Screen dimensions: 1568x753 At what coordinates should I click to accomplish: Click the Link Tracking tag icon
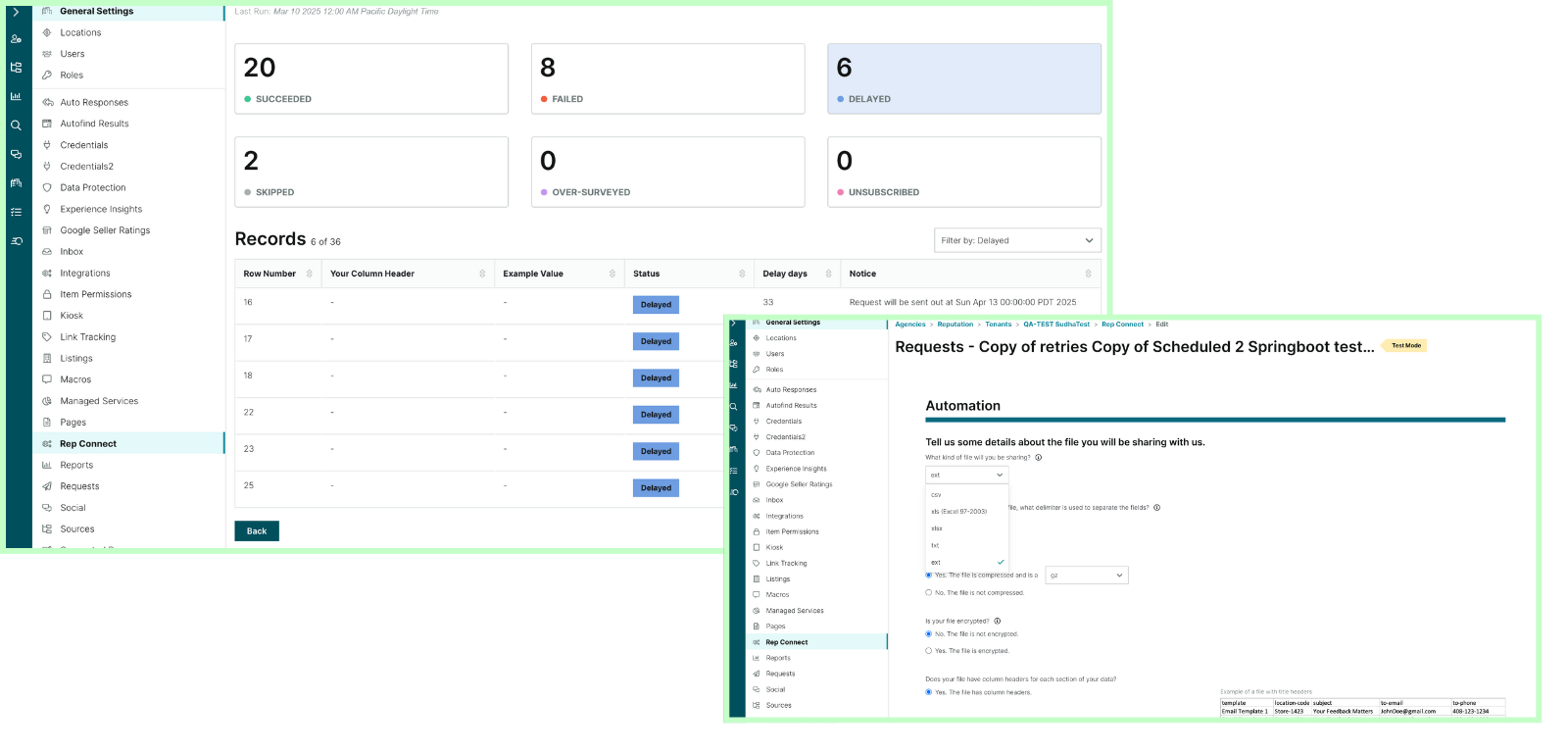(47, 337)
